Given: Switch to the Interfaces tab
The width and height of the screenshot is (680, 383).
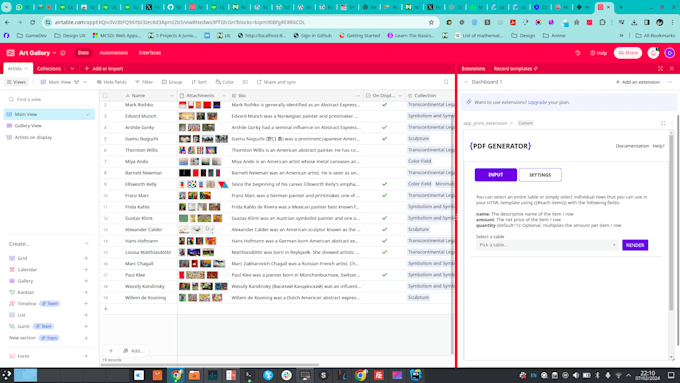Looking at the screenshot, I should coord(150,53).
